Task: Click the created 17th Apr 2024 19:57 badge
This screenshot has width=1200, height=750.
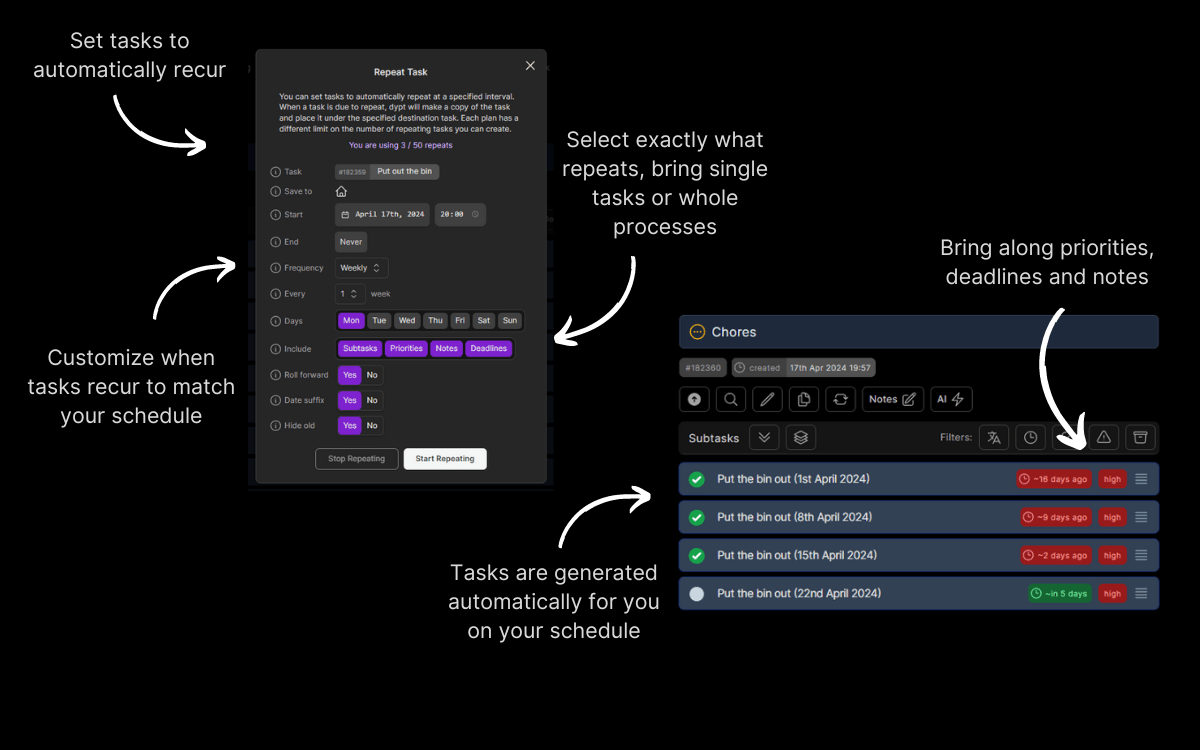Action: [804, 368]
